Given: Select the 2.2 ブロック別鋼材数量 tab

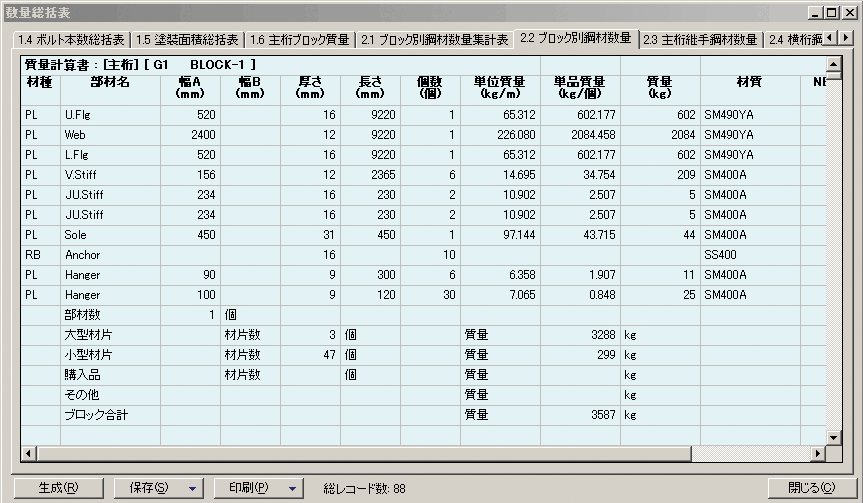Looking at the screenshot, I should tap(576, 38).
